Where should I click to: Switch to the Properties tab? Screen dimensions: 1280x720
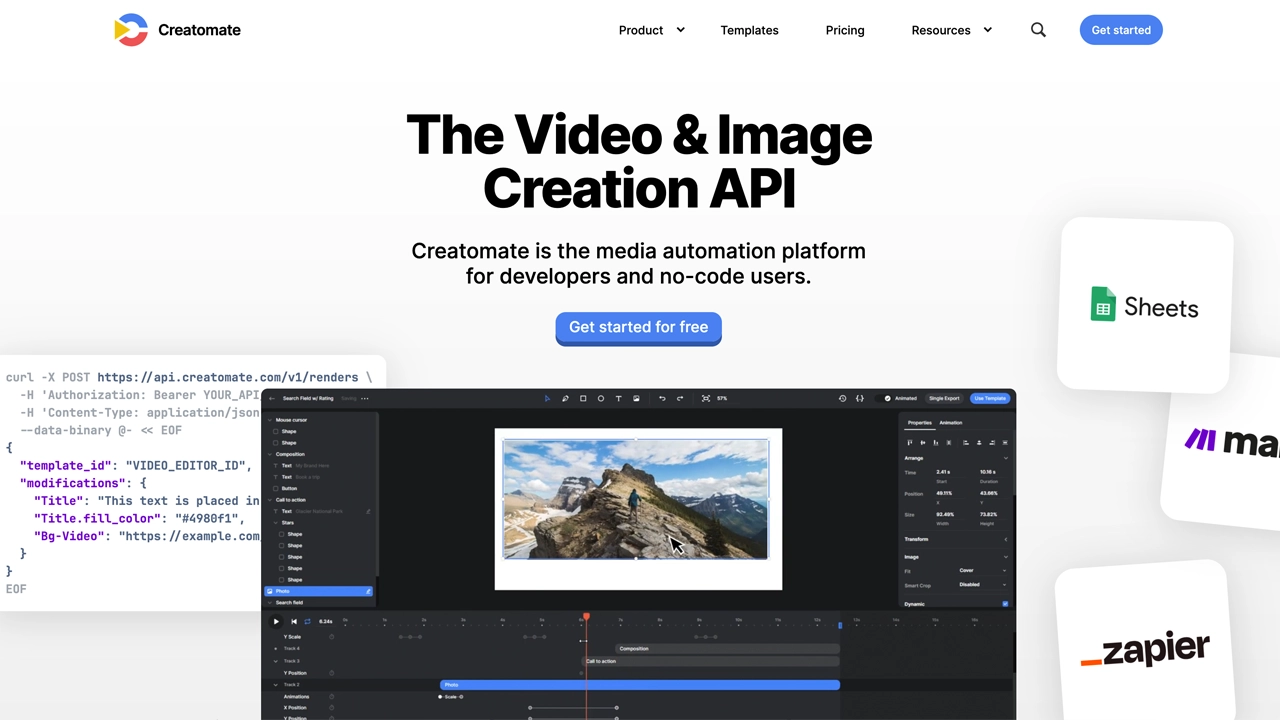click(x=919, y=423)
